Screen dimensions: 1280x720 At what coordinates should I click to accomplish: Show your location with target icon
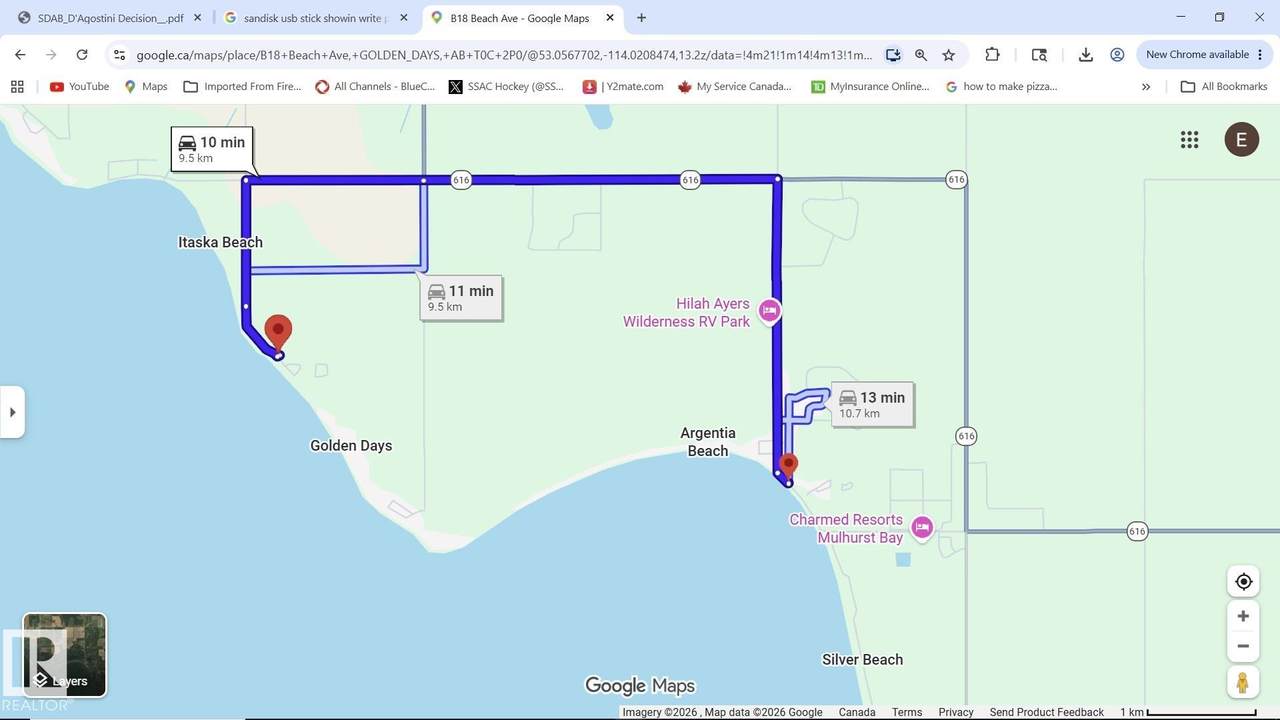(x=1243, y=581)
